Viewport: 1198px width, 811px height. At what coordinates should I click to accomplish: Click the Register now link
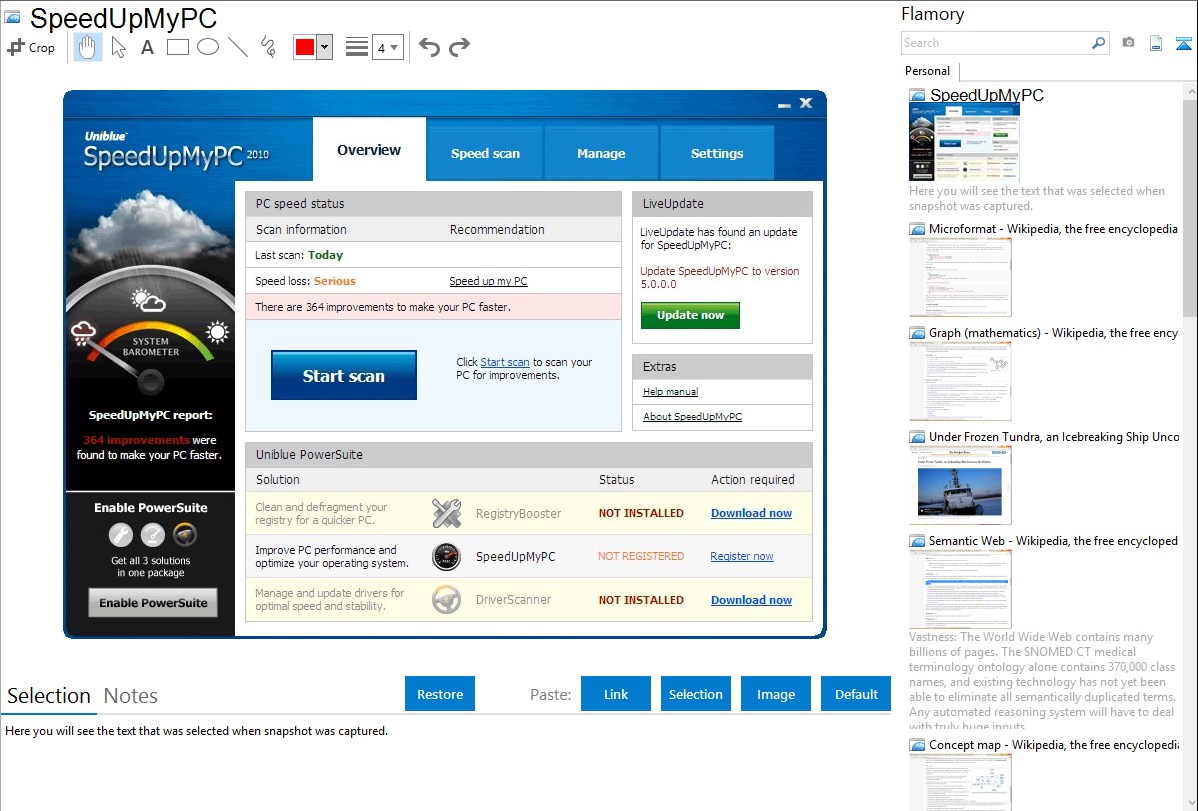tap(742, 556)
